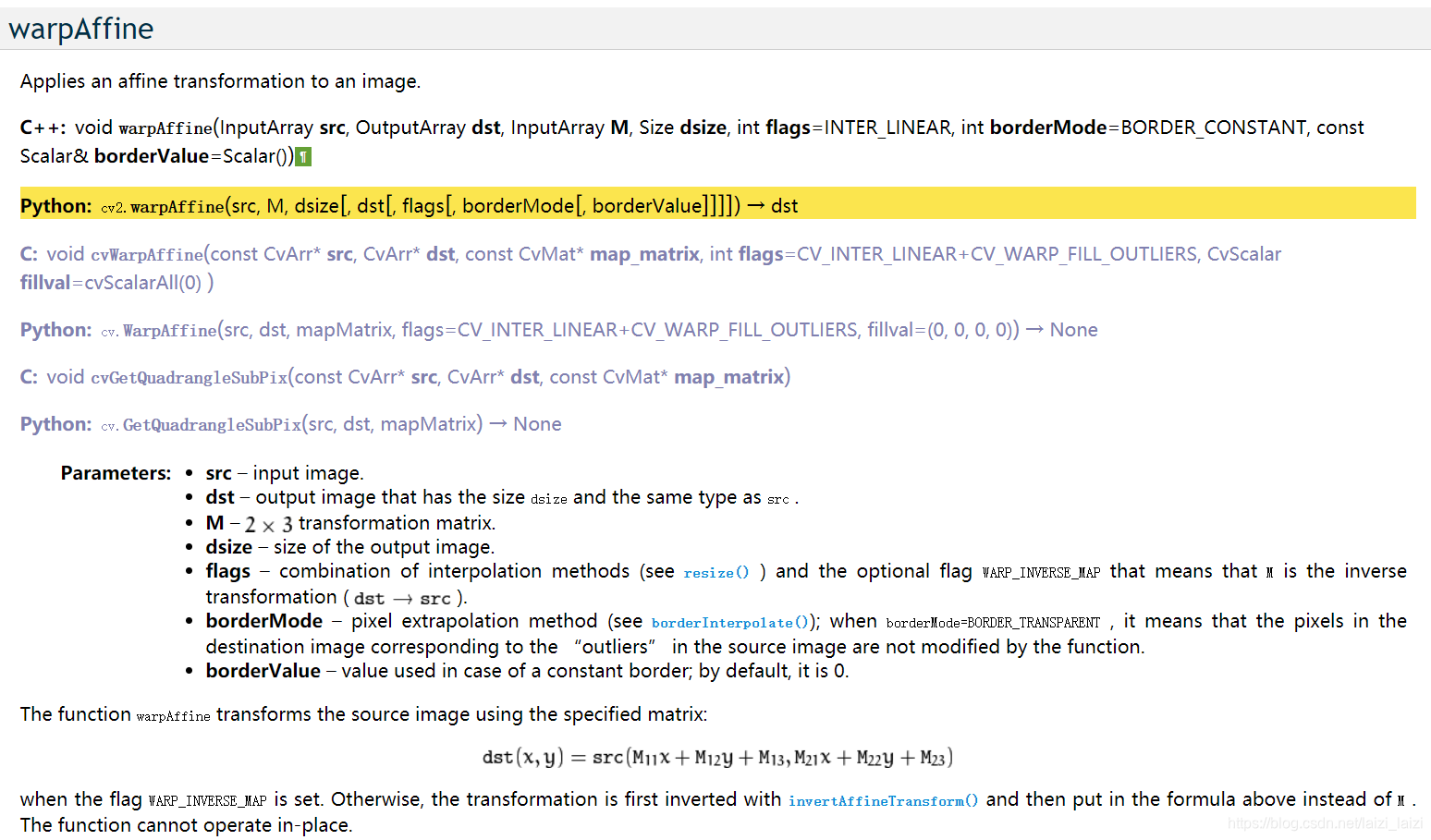Click the cvWarpAffine C function name
Image resolution: width=1431 pixels, height=840 pixels.
(x=147, y=255)
